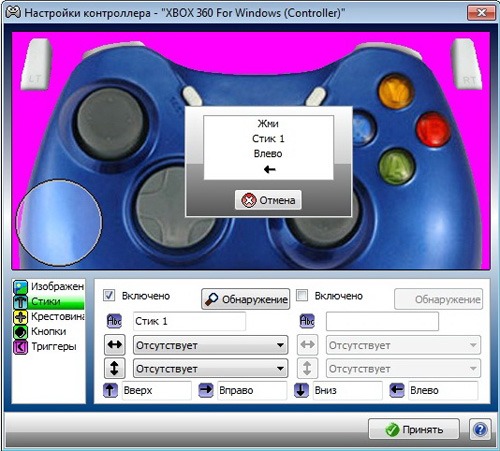Click the Вниз text field
500x451 pixels.
coord(348,390)
